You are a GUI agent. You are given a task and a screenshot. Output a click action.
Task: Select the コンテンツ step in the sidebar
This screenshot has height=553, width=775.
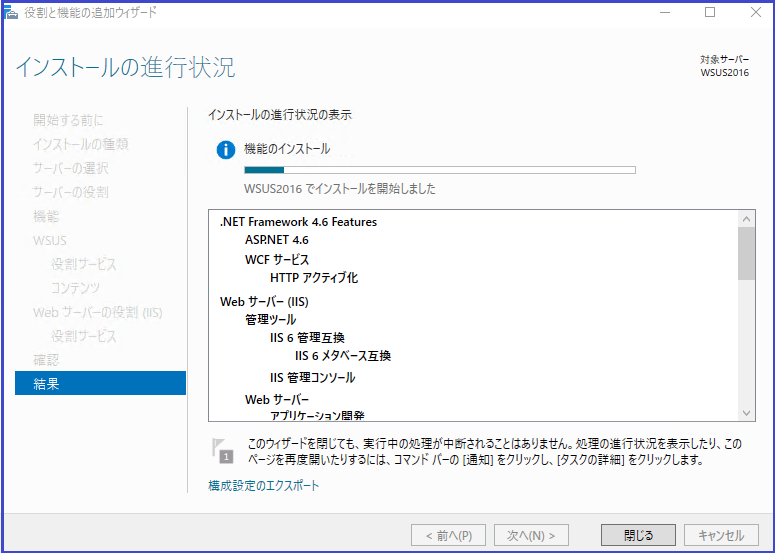[x=75, y=288]
